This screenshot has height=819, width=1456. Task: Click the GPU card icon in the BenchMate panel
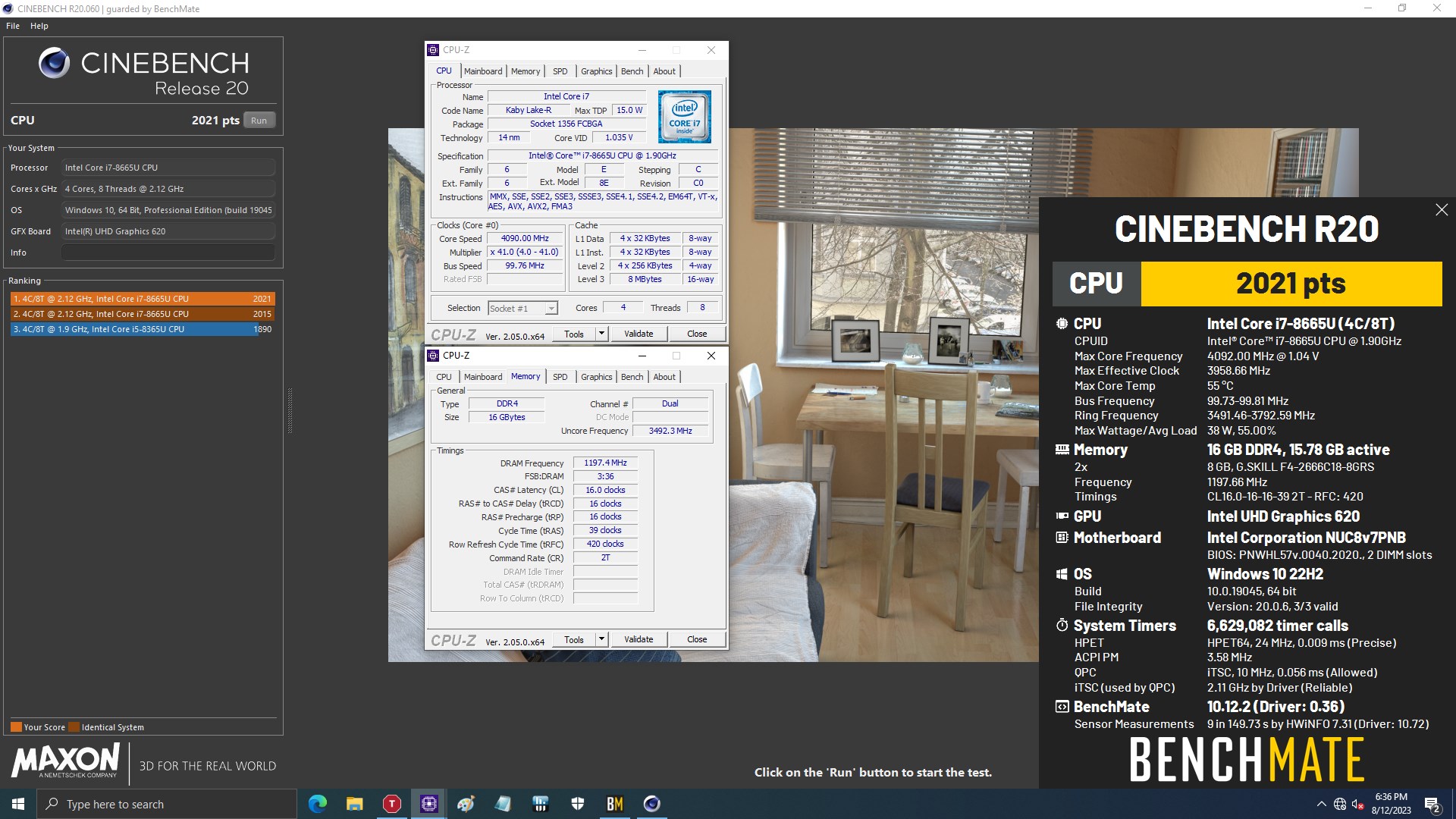tap(1062, 516)
